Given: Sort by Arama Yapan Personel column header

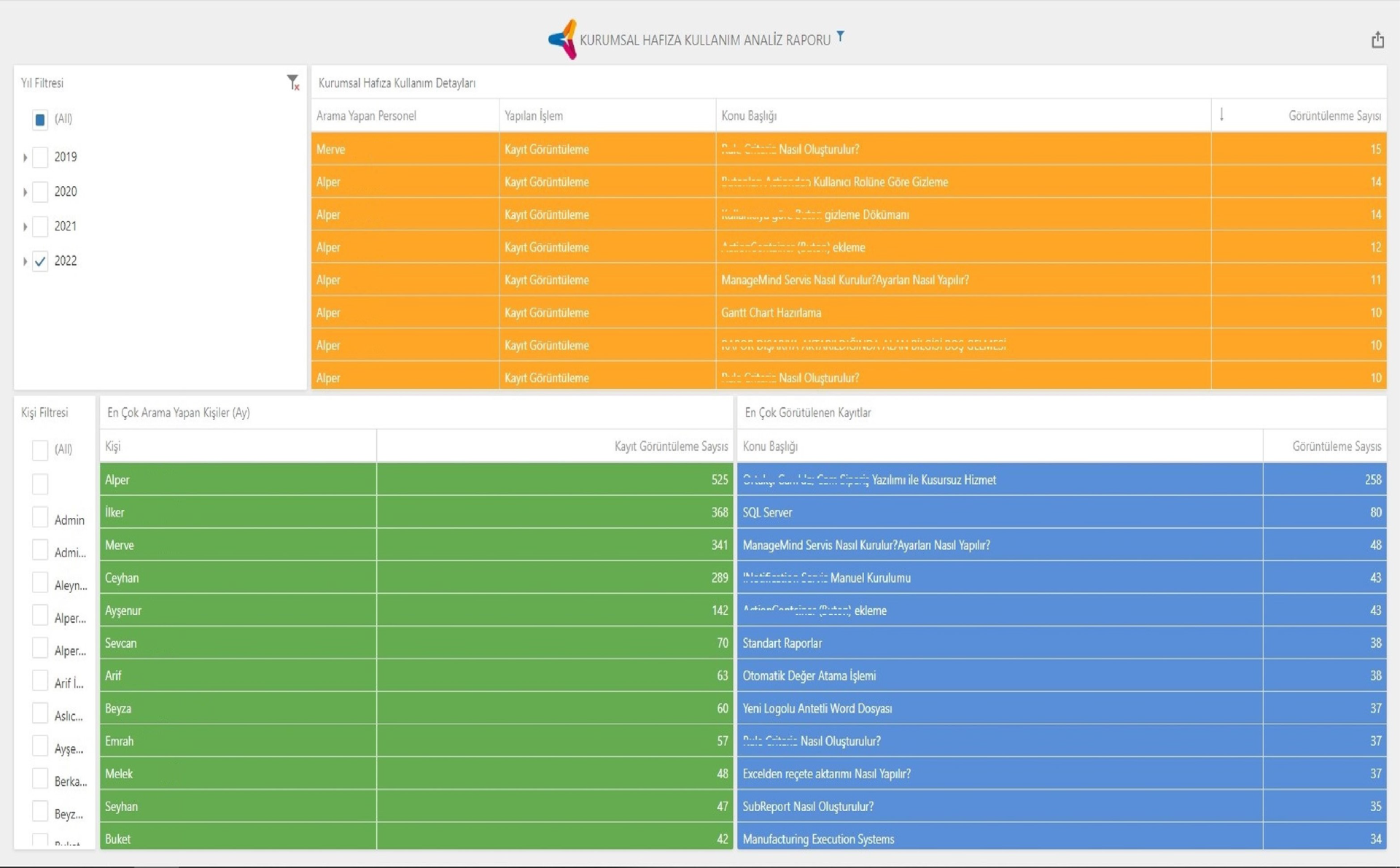Looking at the screenshot, I should [x=366, y=116].
